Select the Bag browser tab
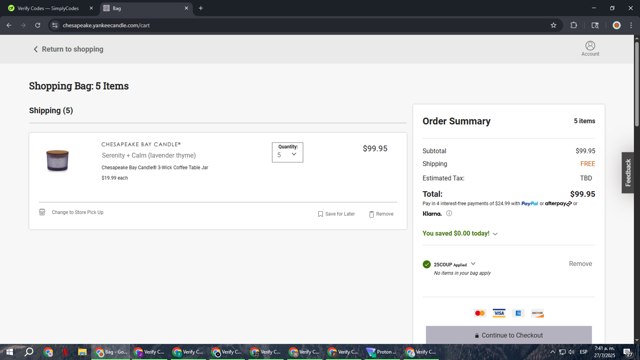This screenshot has height=360, width=640. [145, 8]
